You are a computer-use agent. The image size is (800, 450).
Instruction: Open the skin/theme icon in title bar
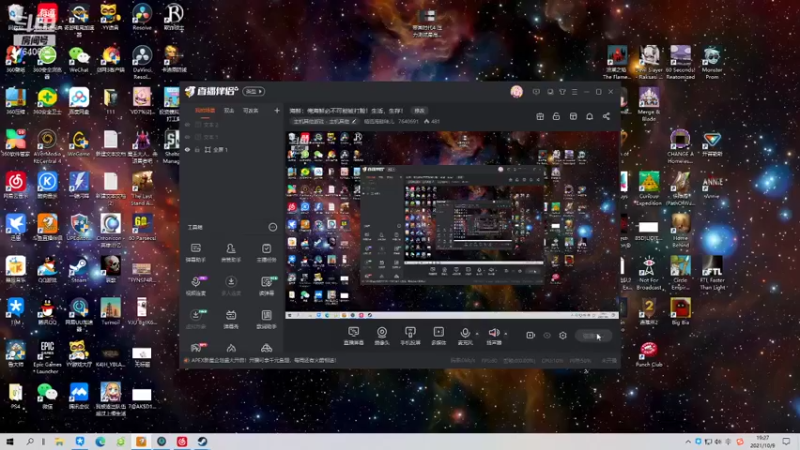tap(562, 92)
